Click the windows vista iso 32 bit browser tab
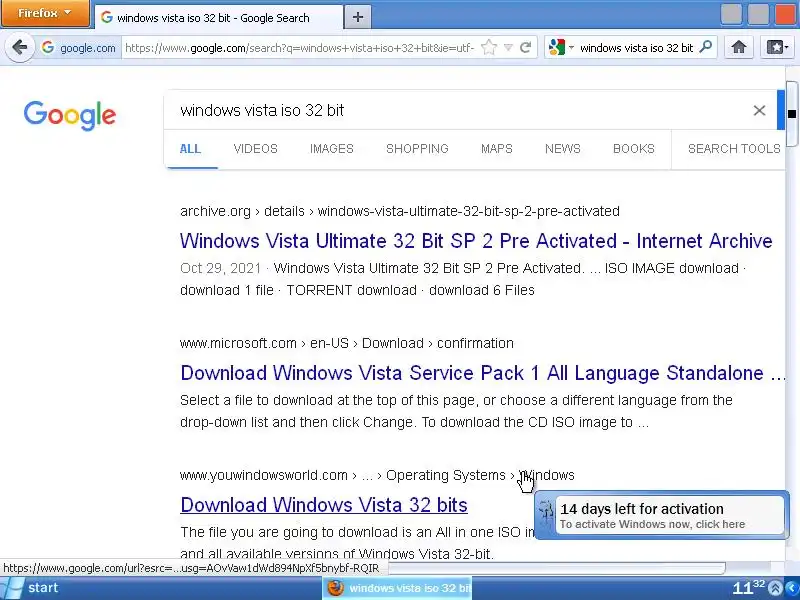Image resolution: width=800 pixels, height=600 pixels. click(218, 18)
